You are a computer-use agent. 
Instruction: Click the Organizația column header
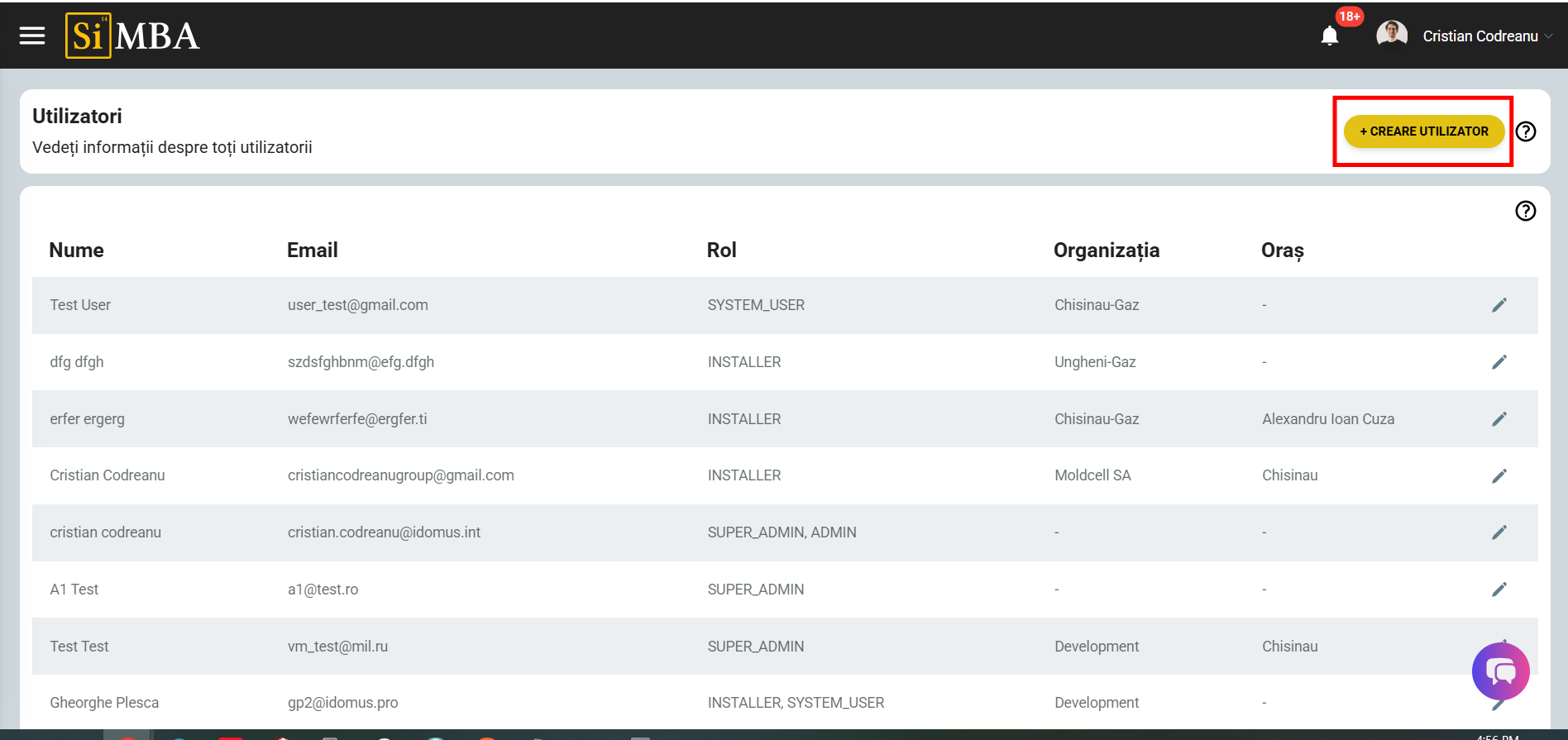click(x=1106, y=251)
